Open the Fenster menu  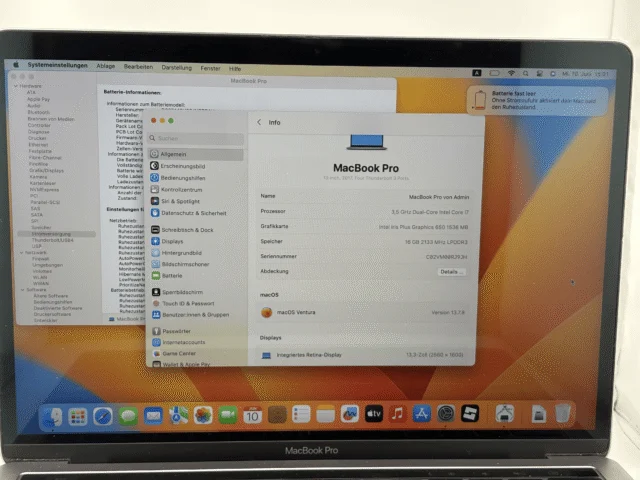(x=210, y=68)
